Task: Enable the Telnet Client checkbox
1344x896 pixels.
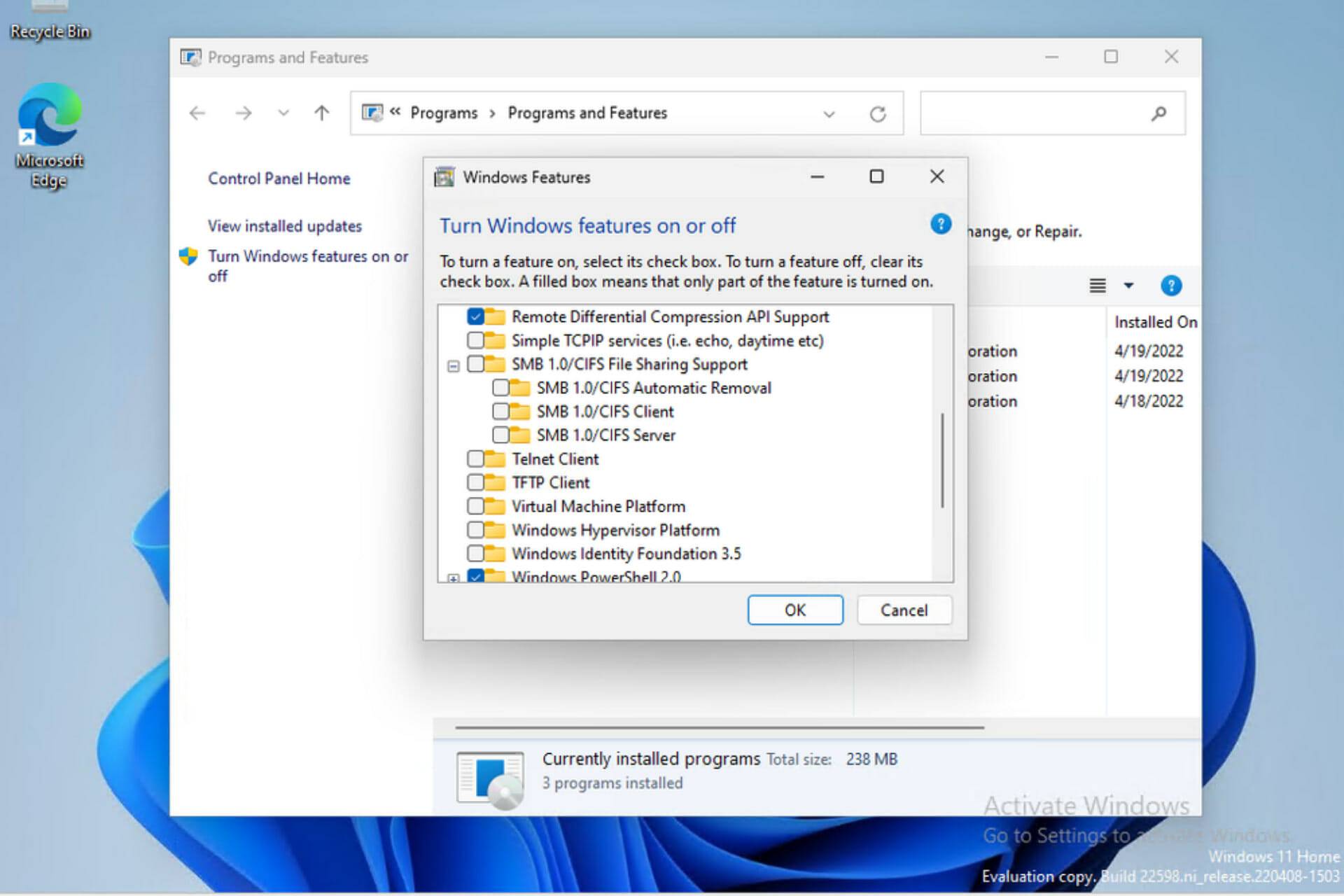Action: (475, 459)
